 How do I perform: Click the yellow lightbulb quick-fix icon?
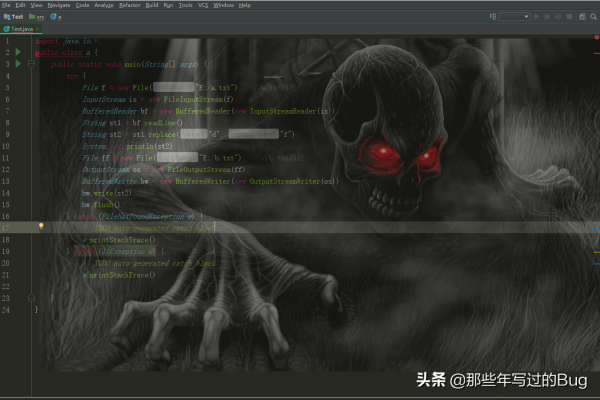(41, 227)
